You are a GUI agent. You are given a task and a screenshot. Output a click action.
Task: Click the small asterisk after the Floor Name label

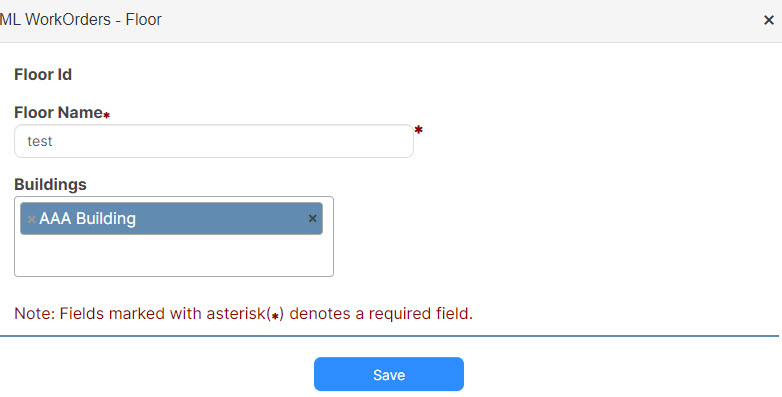click(106, 115)
